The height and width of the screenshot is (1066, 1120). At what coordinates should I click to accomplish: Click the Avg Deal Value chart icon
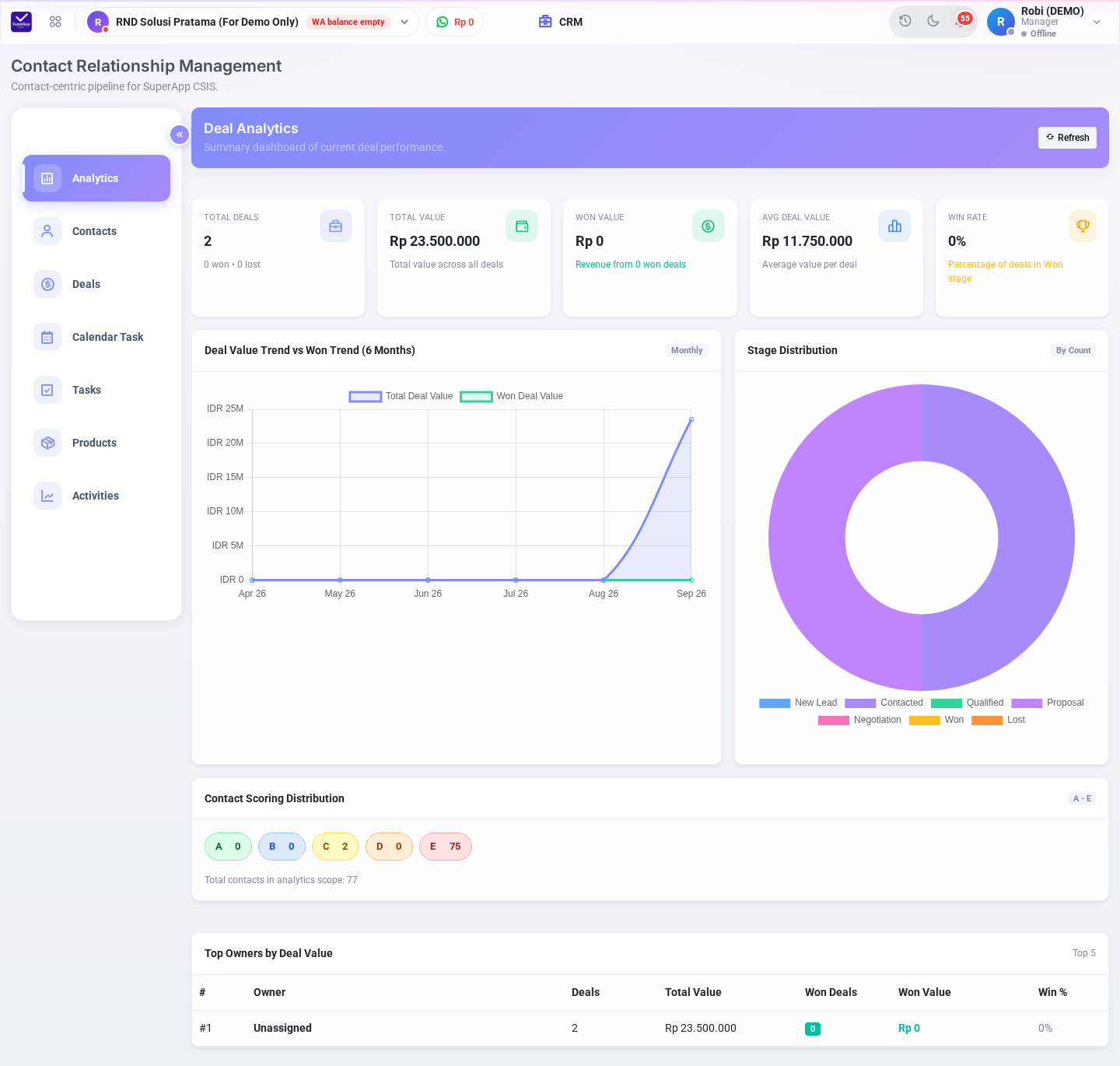click(894, 226)
